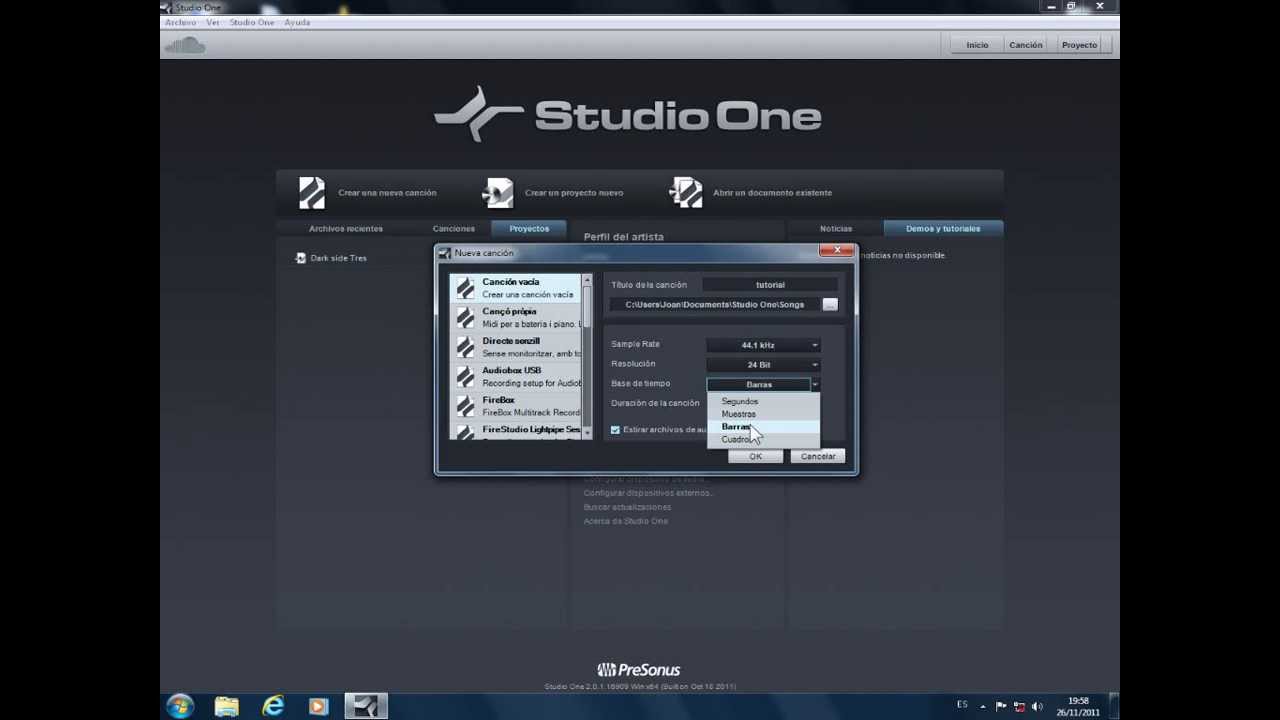Viewport: 1280px width, 720px height.
Task: Open the Studio One menu
Action: click(252, 22)
